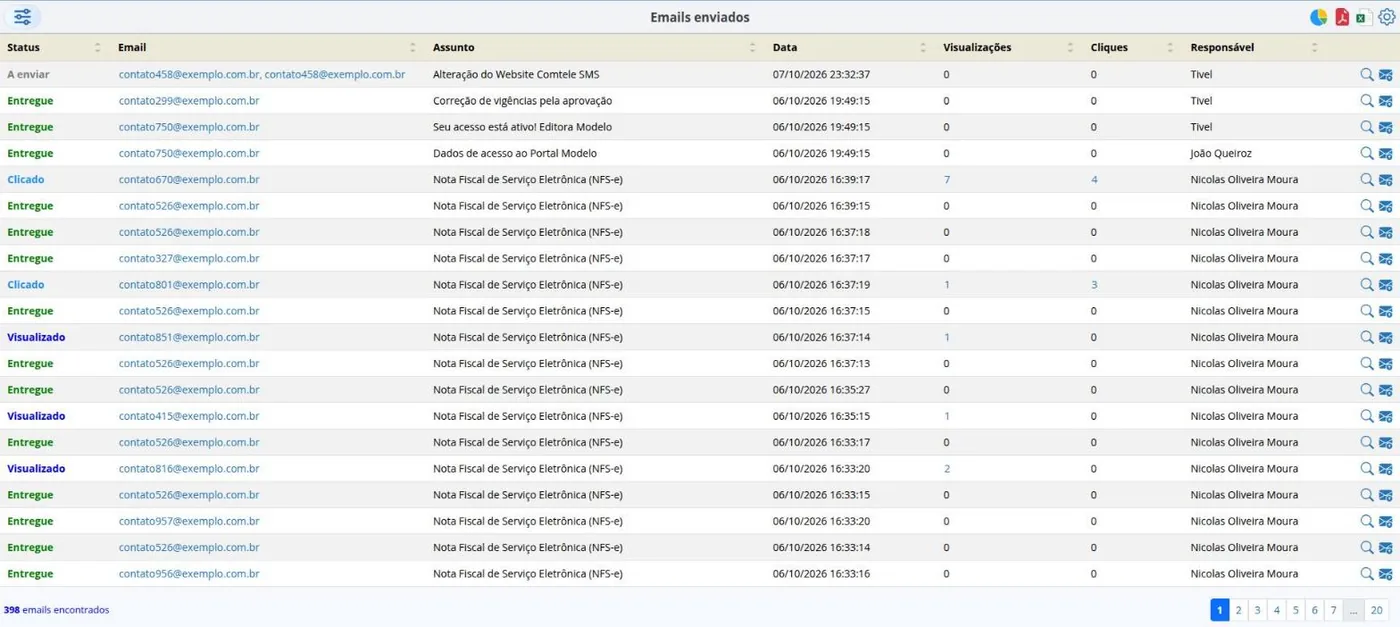
Task: Sort by Responsável using its sort arrows
Action: (x=1314, y=47)
